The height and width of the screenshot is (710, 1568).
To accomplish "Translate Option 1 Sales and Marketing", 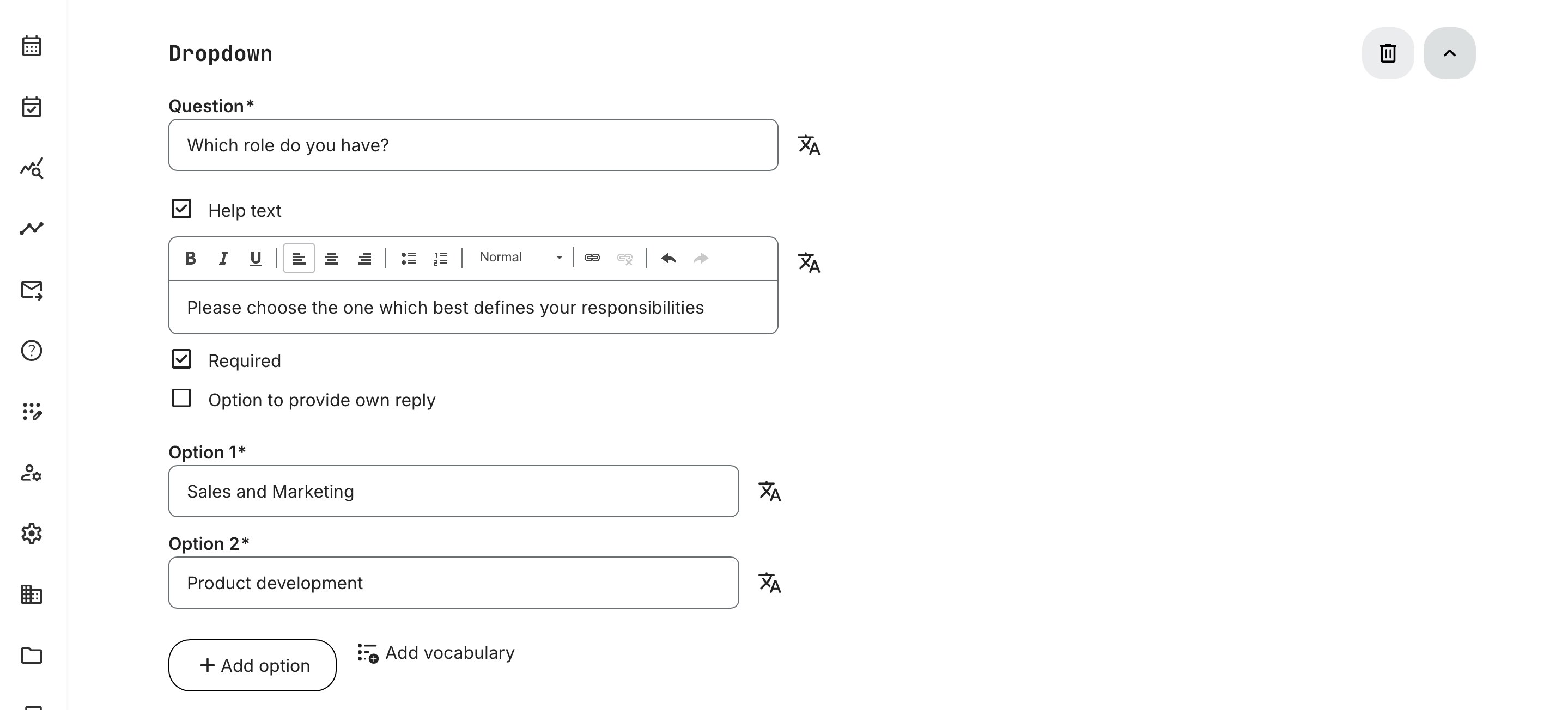I will [x=769, y=492].
